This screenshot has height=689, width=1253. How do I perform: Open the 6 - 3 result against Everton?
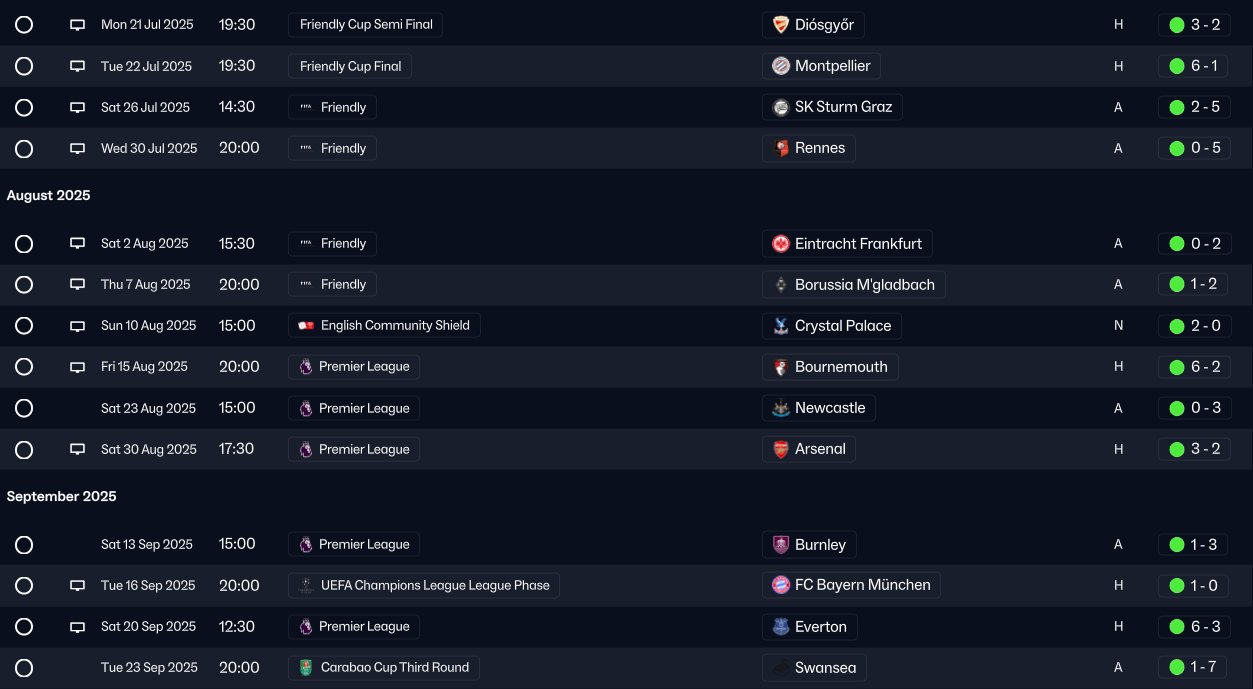[1204, 627]
